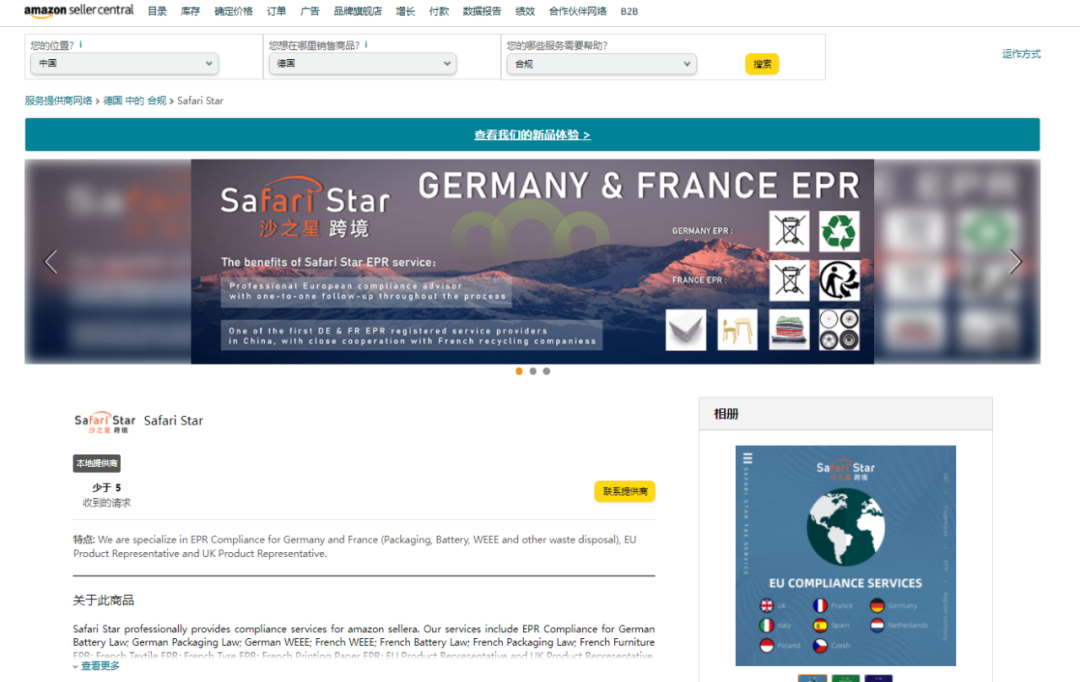Click the 联系提供商 button
The height and width of the screenshot is (682, 1080).
625,491
